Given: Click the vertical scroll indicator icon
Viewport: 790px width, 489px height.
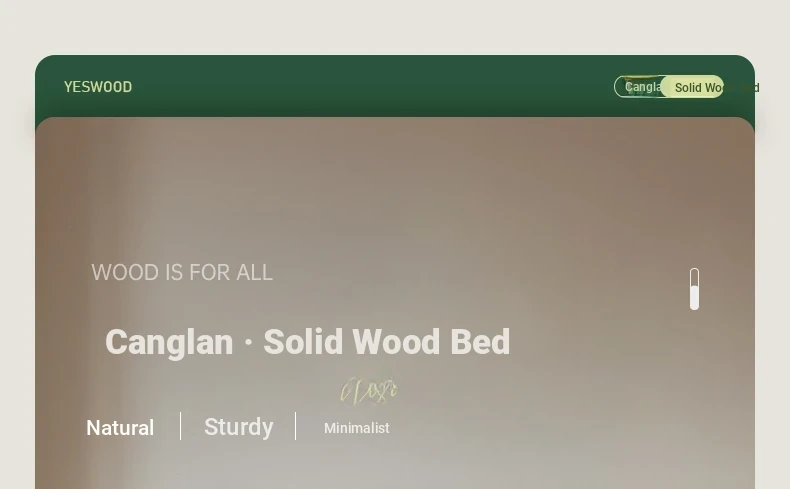Looking at the screenshot, I should tap(694, 289).
